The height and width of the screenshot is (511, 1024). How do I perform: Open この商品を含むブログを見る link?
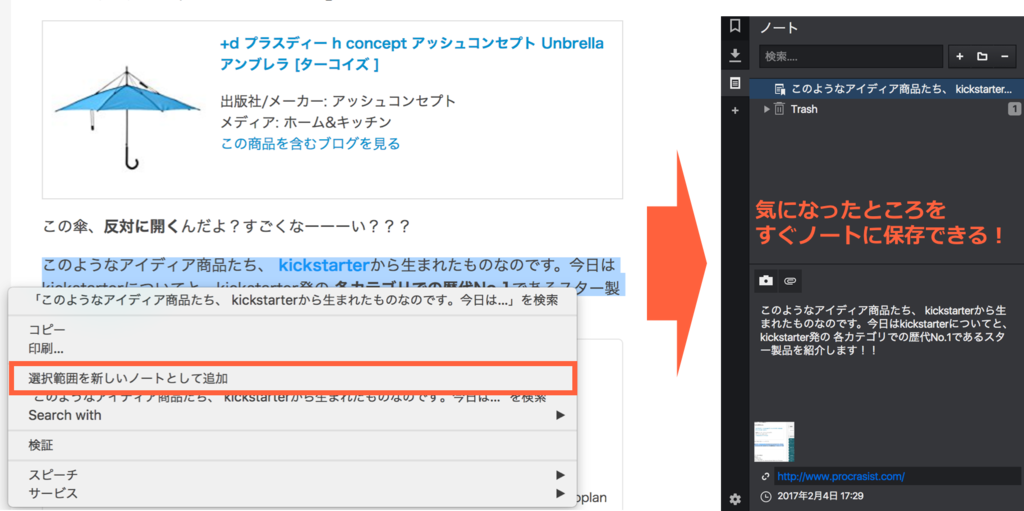[310, 143]
